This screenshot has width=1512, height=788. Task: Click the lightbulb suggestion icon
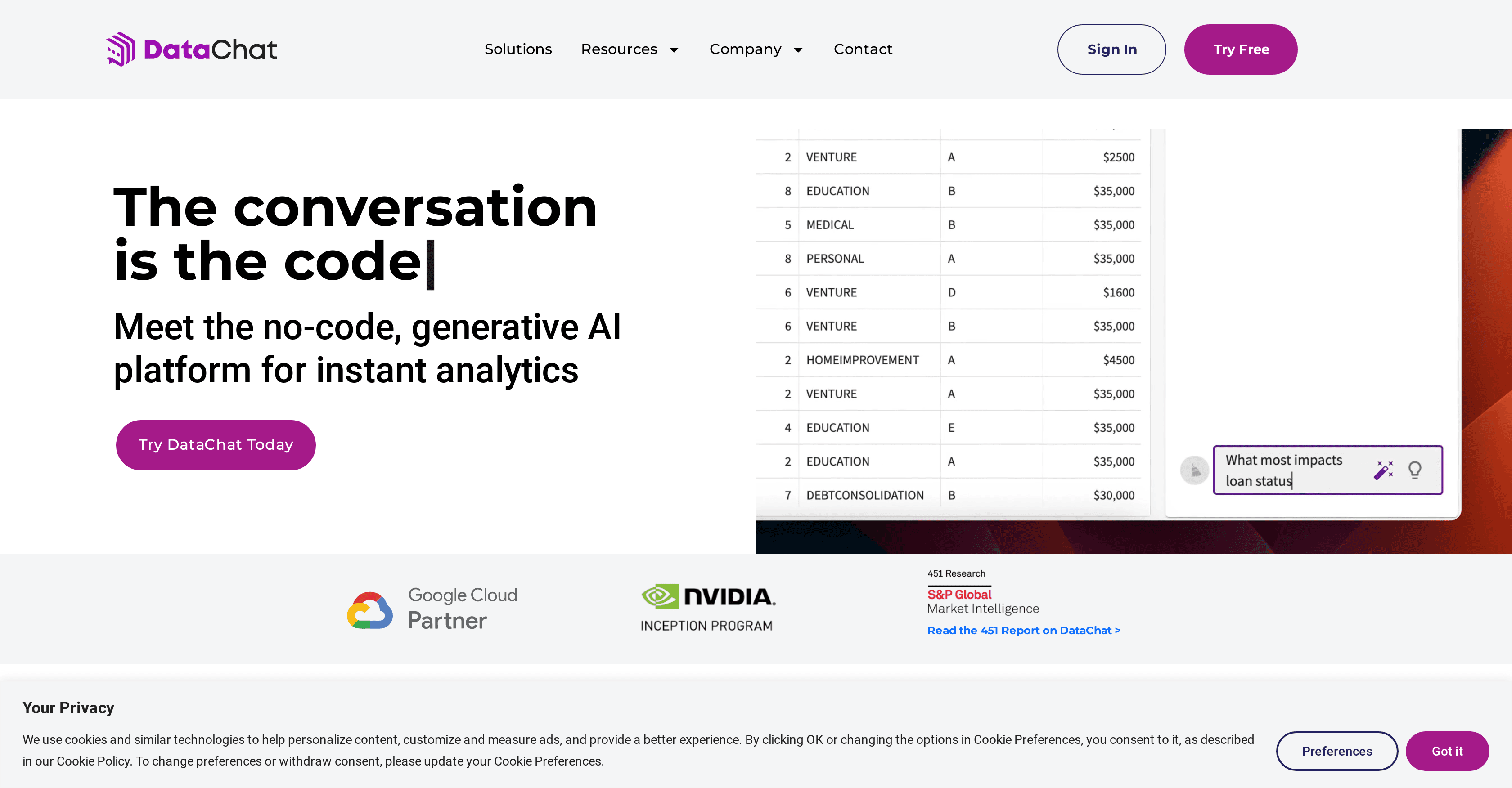click(x=1414, y=470)
